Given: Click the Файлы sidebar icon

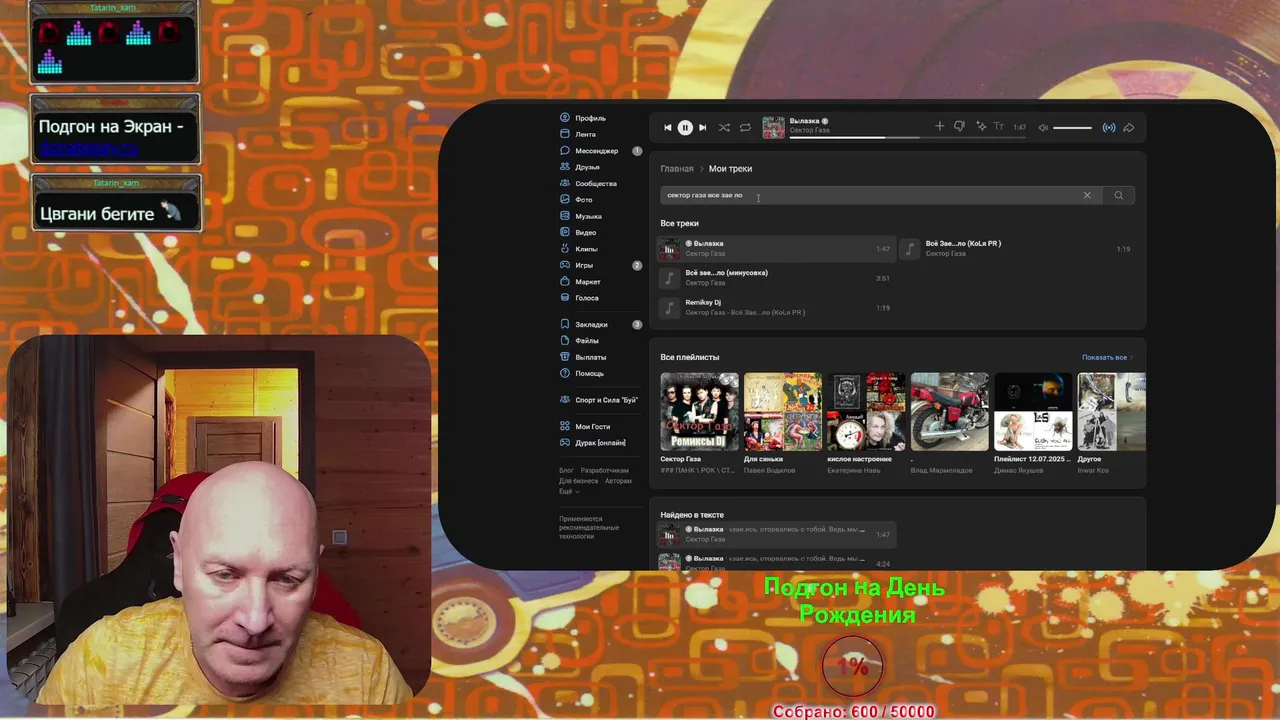Looking at the screenshot, I should click(565, 341).
